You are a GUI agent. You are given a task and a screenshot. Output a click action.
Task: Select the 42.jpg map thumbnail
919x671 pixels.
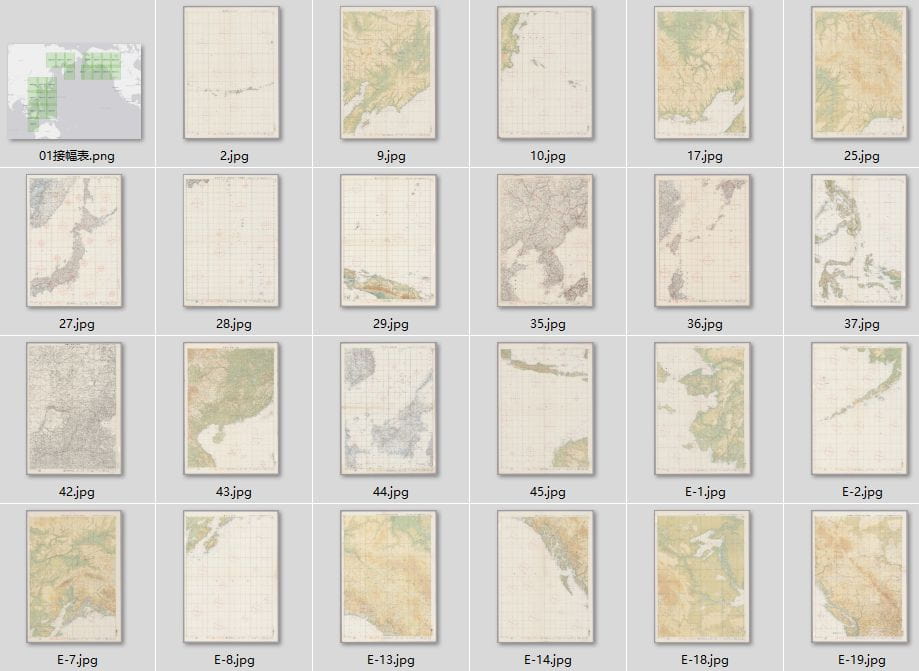[x=74, y=409]
